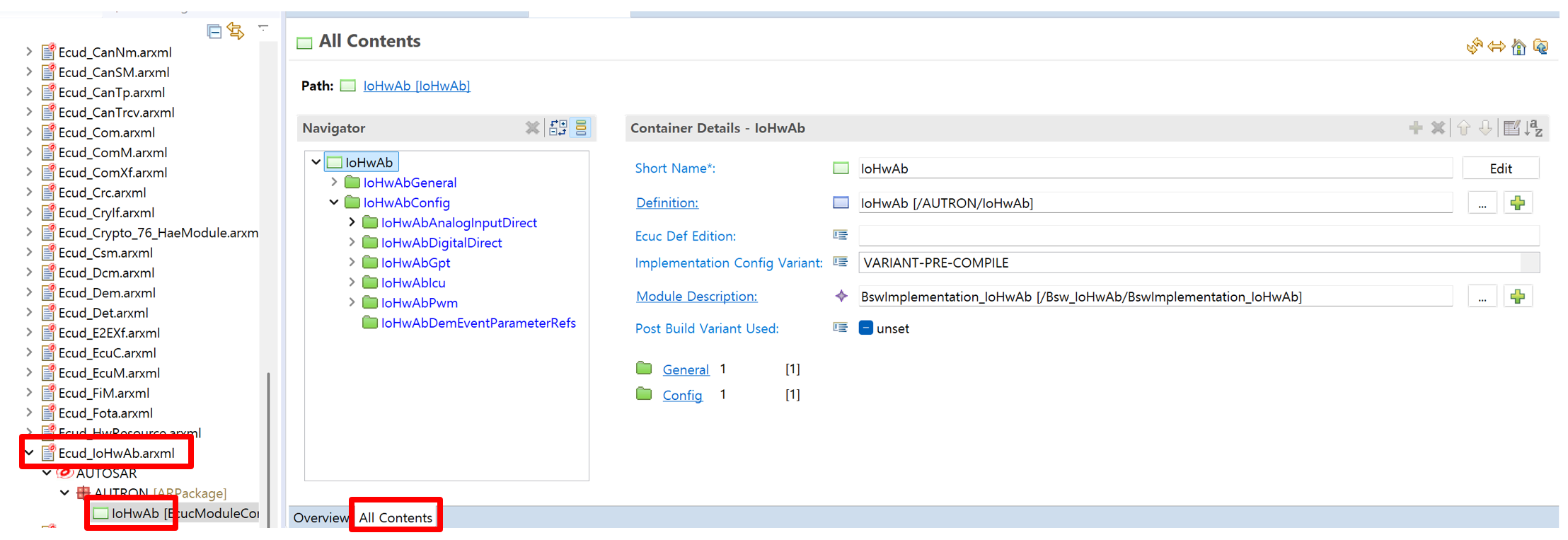
Task: Click the expand/collapse tree icon in Navigator header
Action: click(558, 128)
